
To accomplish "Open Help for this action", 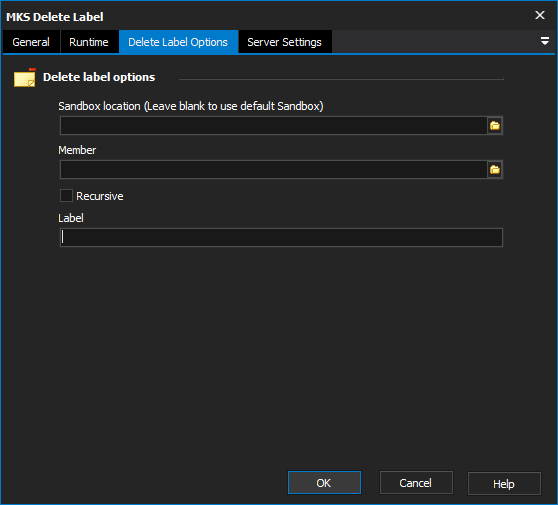I will click(x=504, y=484).
